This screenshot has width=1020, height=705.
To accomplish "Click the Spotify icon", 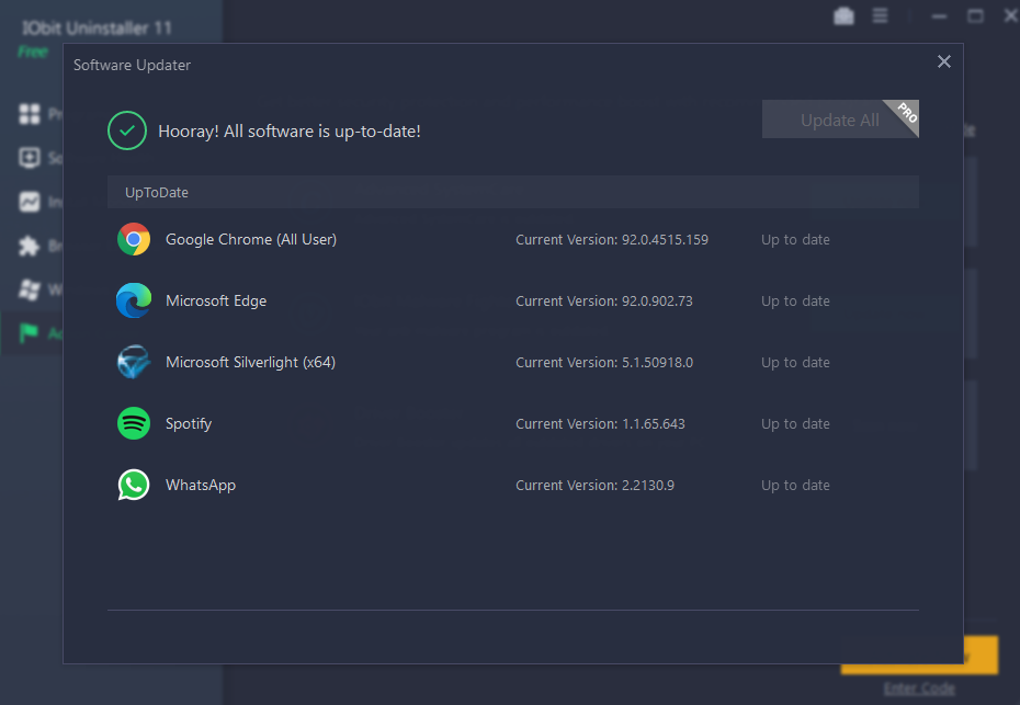I will 134,423.
